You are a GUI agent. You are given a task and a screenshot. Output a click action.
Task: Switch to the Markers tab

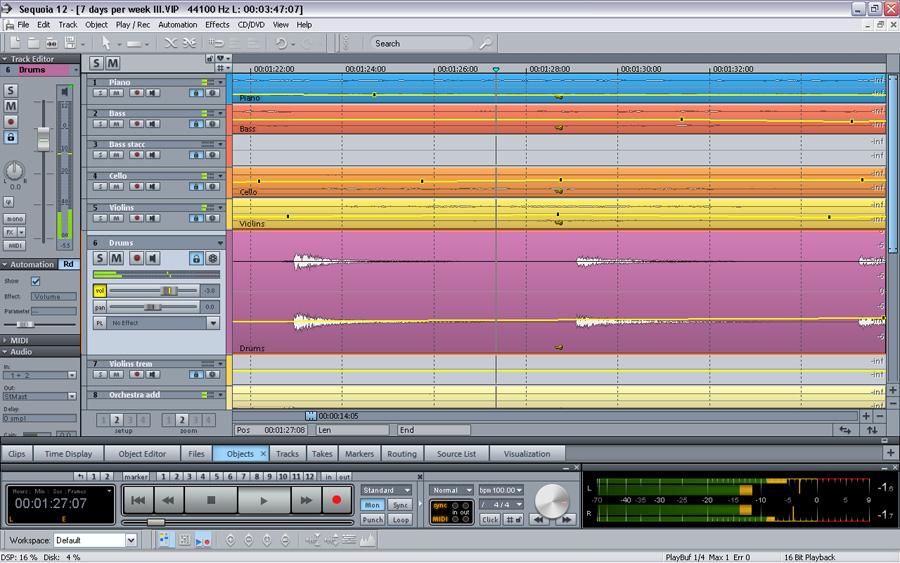[359, 454]
